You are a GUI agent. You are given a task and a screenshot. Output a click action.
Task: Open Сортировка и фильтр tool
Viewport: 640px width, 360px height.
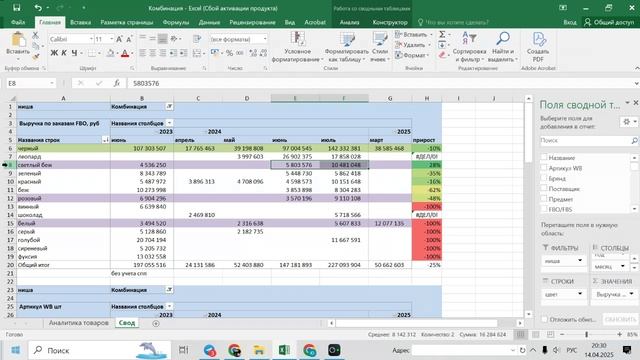tap(469, 47)
